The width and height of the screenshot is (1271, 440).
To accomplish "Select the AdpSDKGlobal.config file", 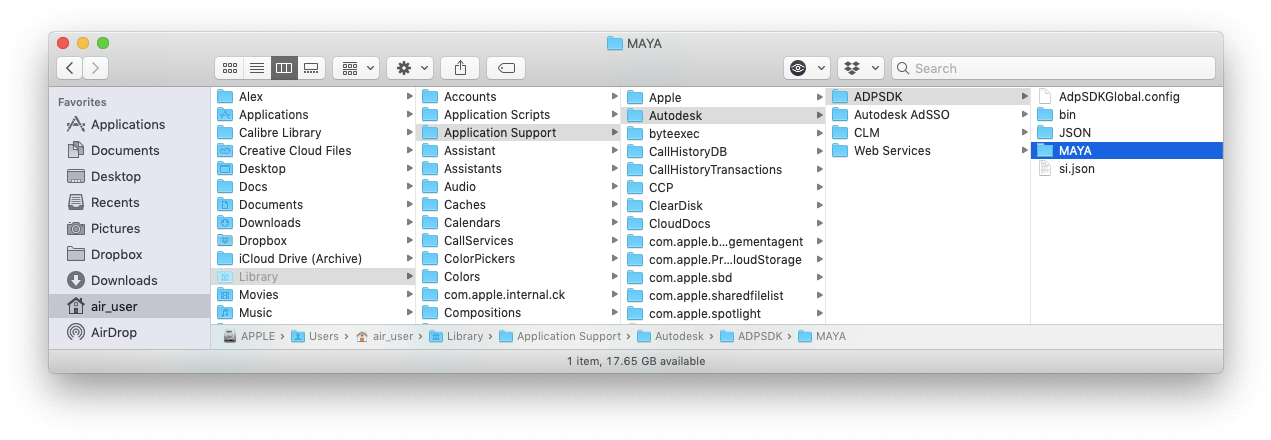I will pyautogui.click(x=1127, y=97).
